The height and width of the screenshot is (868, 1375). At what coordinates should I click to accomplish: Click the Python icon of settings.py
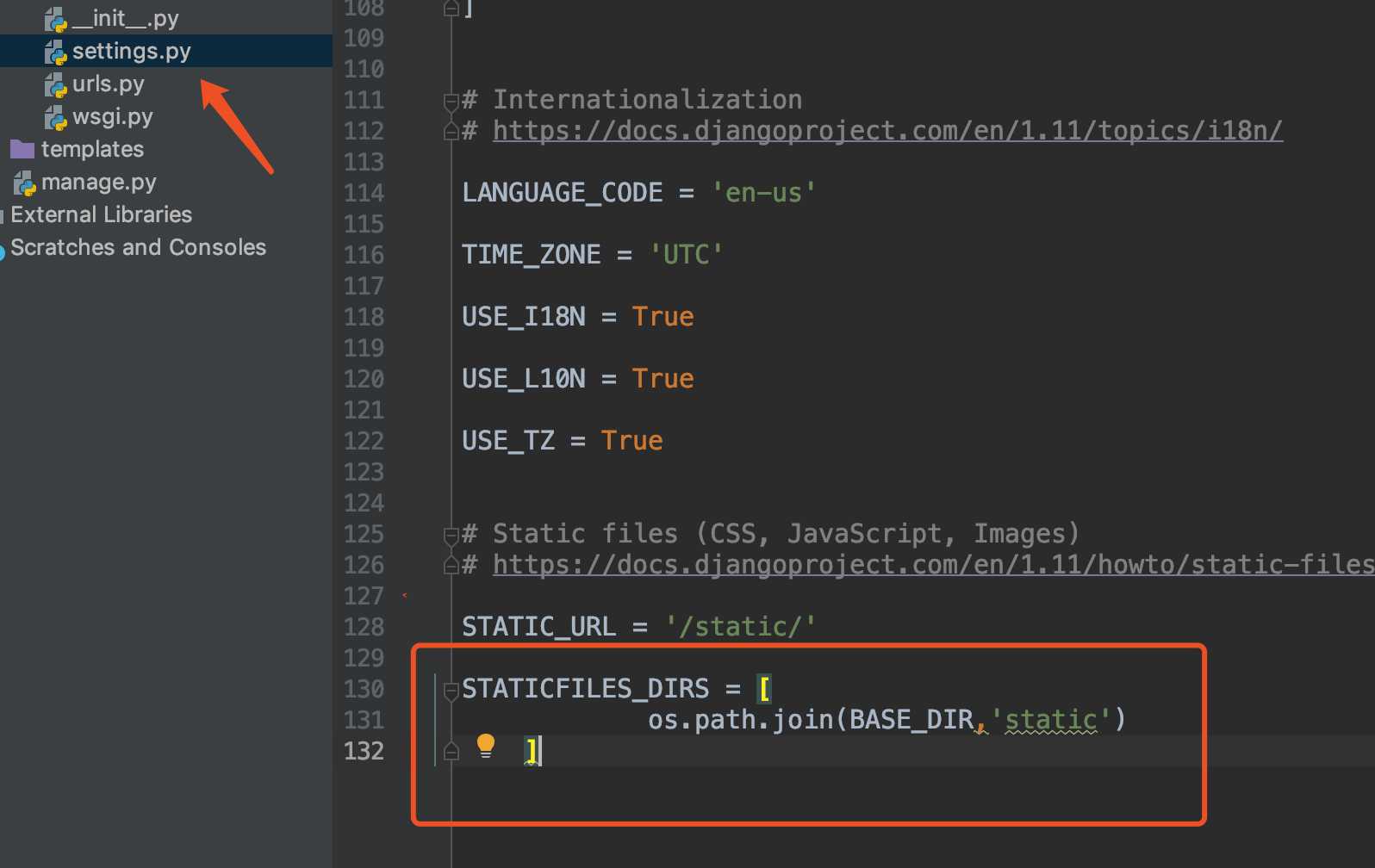click(x=56, y=52)
